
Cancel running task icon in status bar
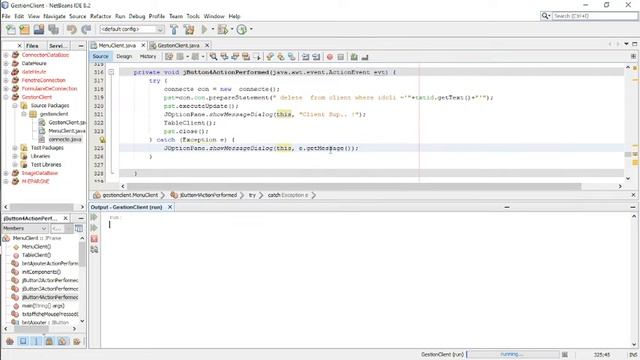(564, 354)
